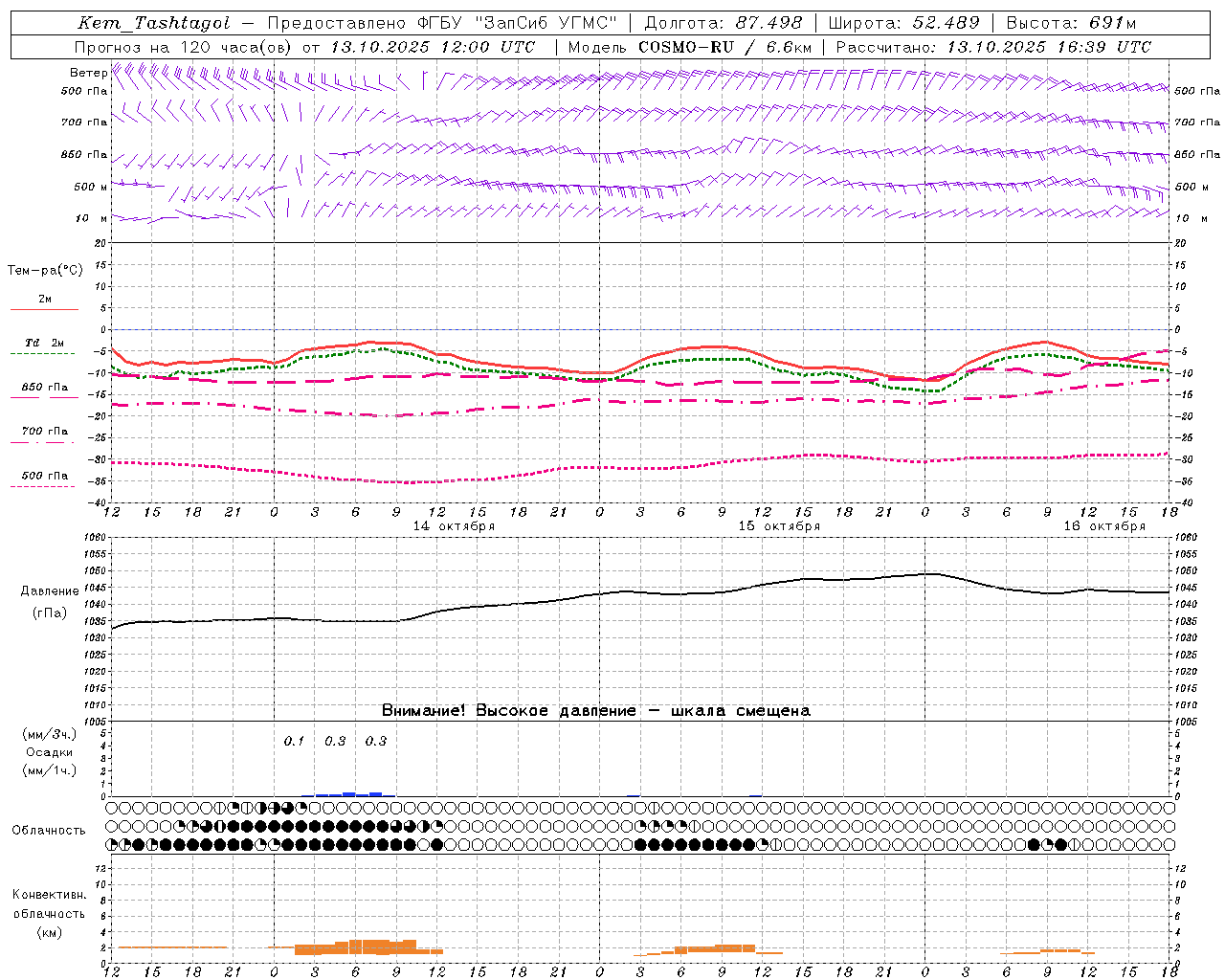Click the (км) unit under convective cloudiness

(x=49, y=932)
